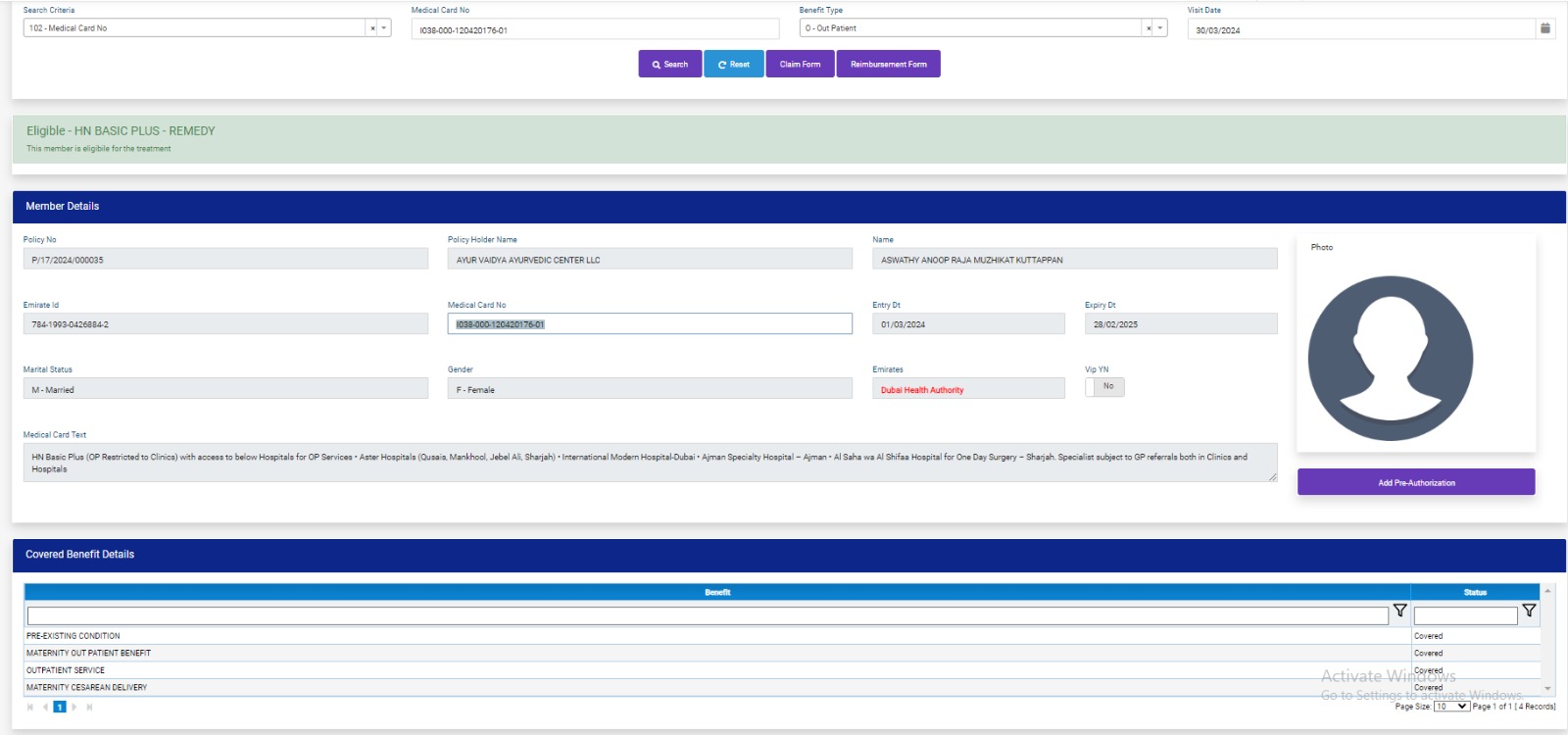
Task: Toggle the Vip YN switch
Action: pyautogui.click(x=1104, y=387)
